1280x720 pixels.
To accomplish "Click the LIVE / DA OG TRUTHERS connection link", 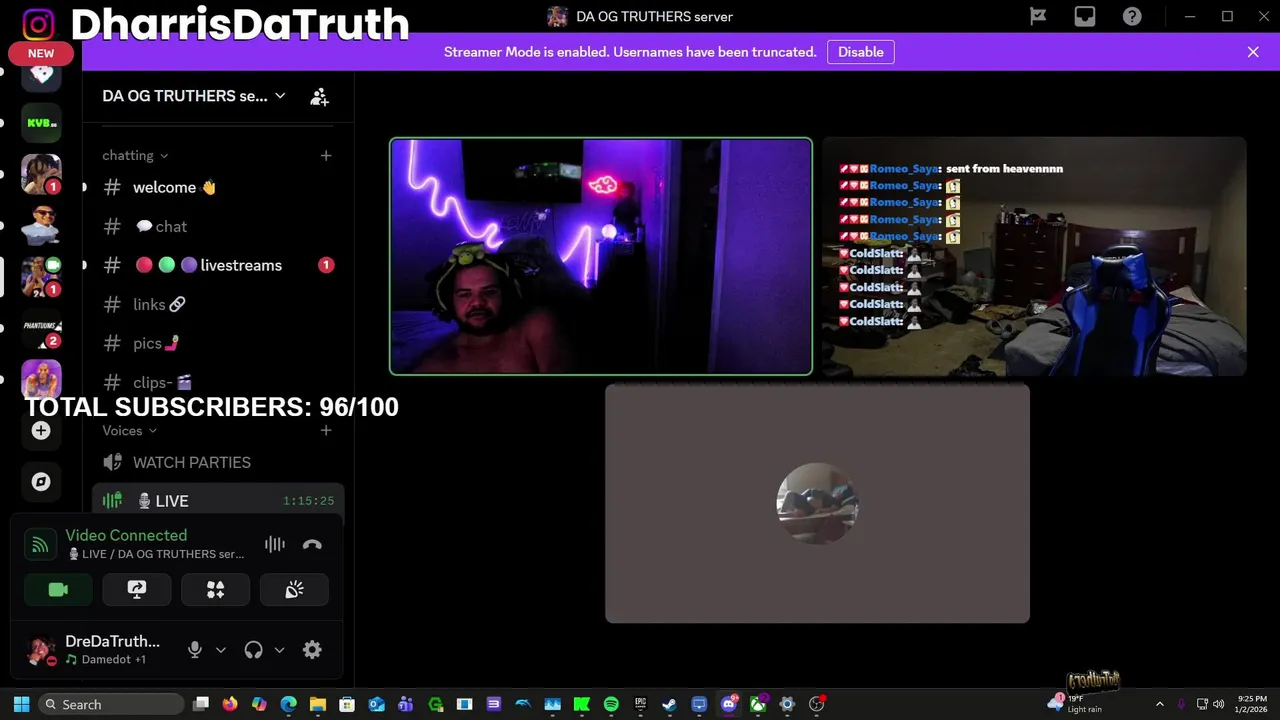I will [156, 554].
